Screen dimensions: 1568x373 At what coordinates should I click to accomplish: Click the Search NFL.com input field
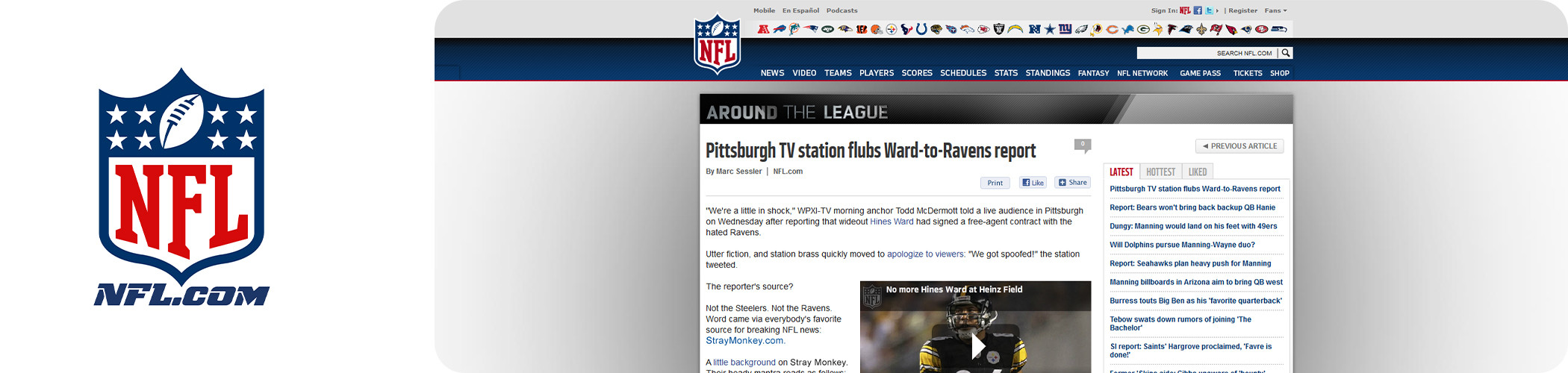coord(1207,53)
